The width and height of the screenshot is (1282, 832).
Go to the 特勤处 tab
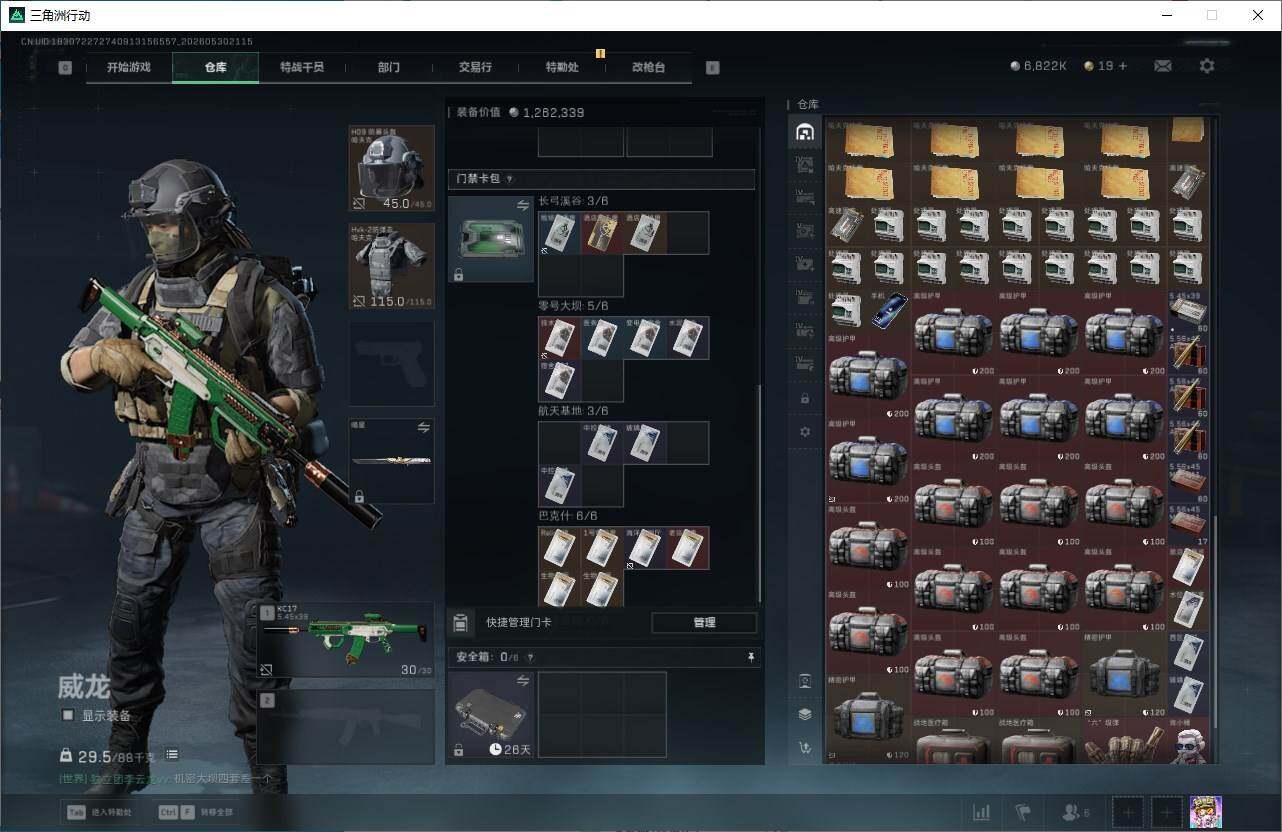coord(562,67)
